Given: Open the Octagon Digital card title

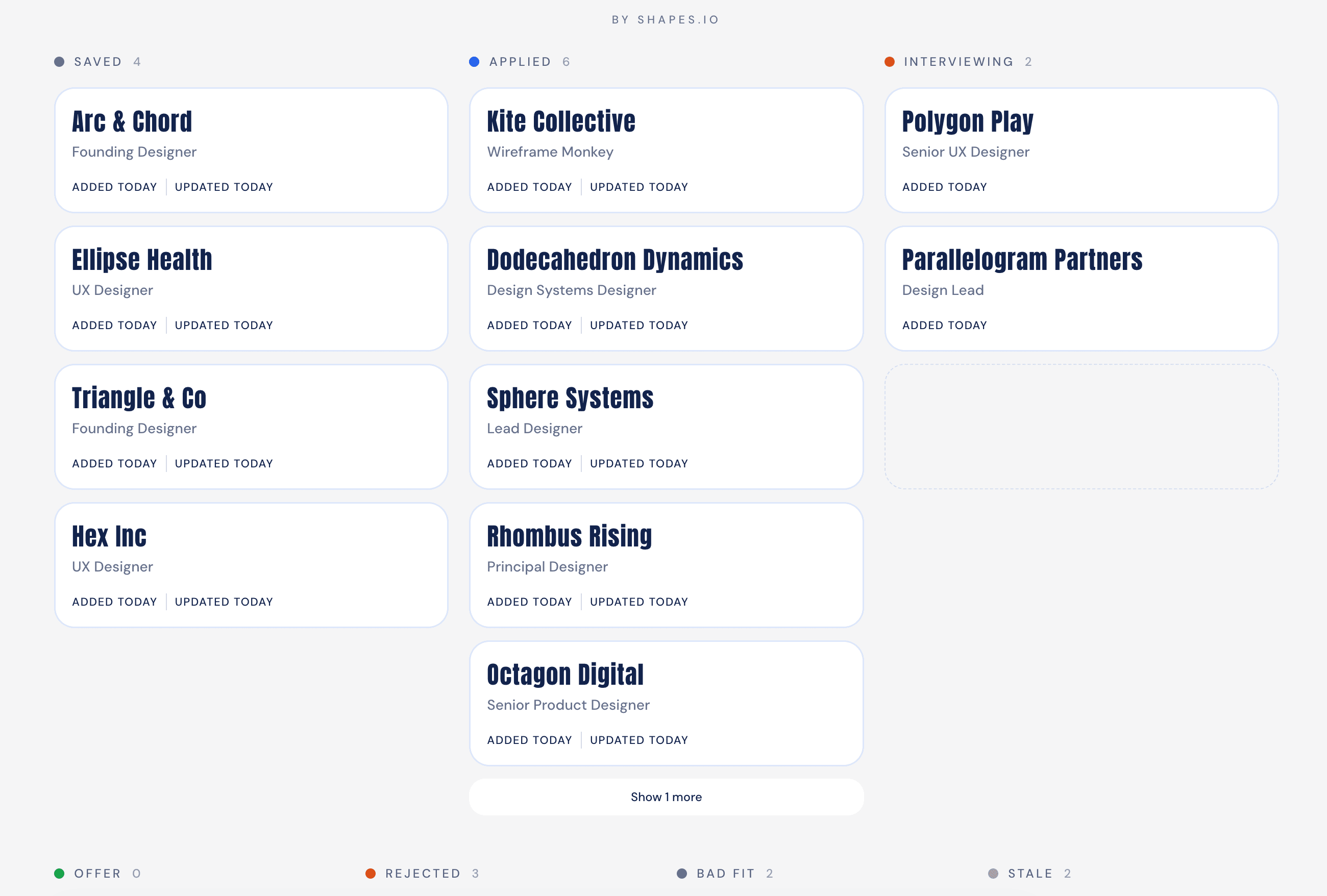Looking at the screenshot, I should (566, 675).
